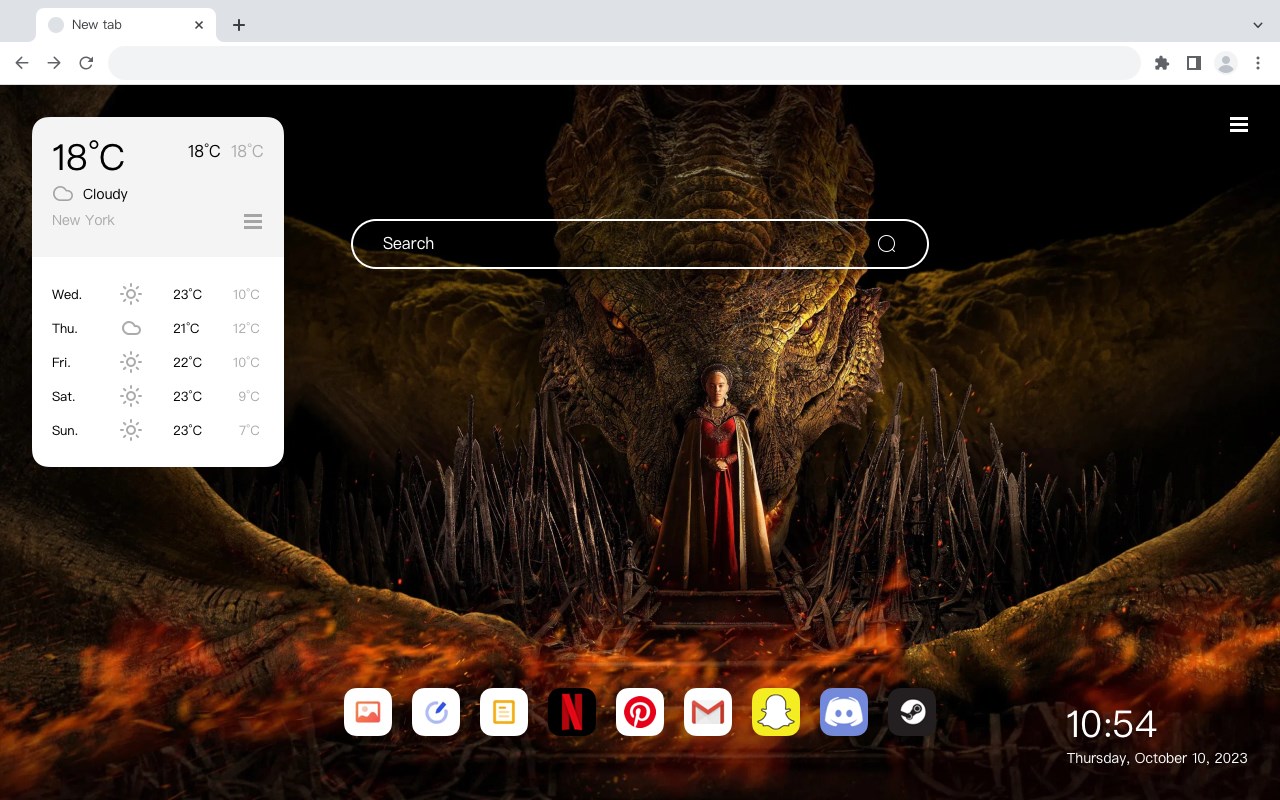Click the 10:54 clock display
This screenshot has height=800, width=1280.
click(1111, 724)
